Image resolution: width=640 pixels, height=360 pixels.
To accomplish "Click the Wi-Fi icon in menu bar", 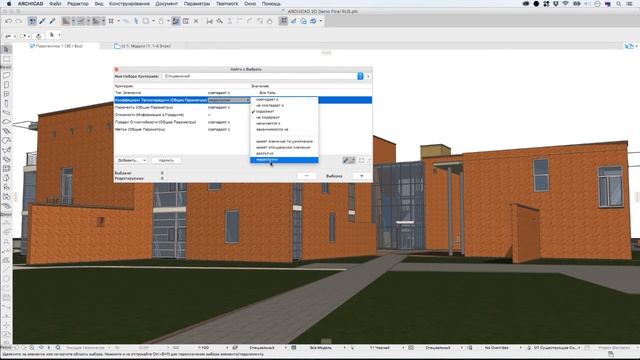I will click(566, 4).
